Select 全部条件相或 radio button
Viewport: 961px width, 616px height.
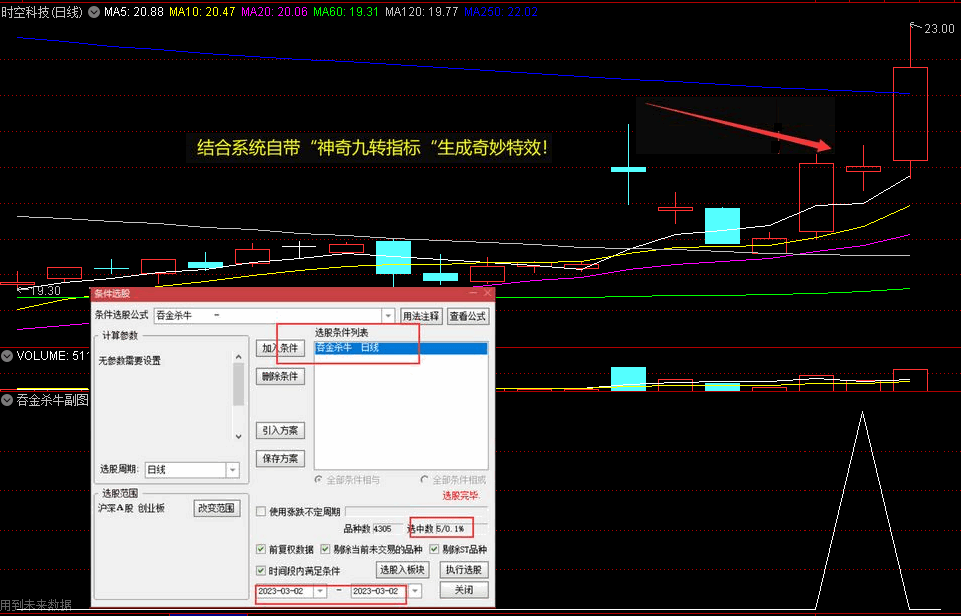pyautogui.click(x=425, y=480)
